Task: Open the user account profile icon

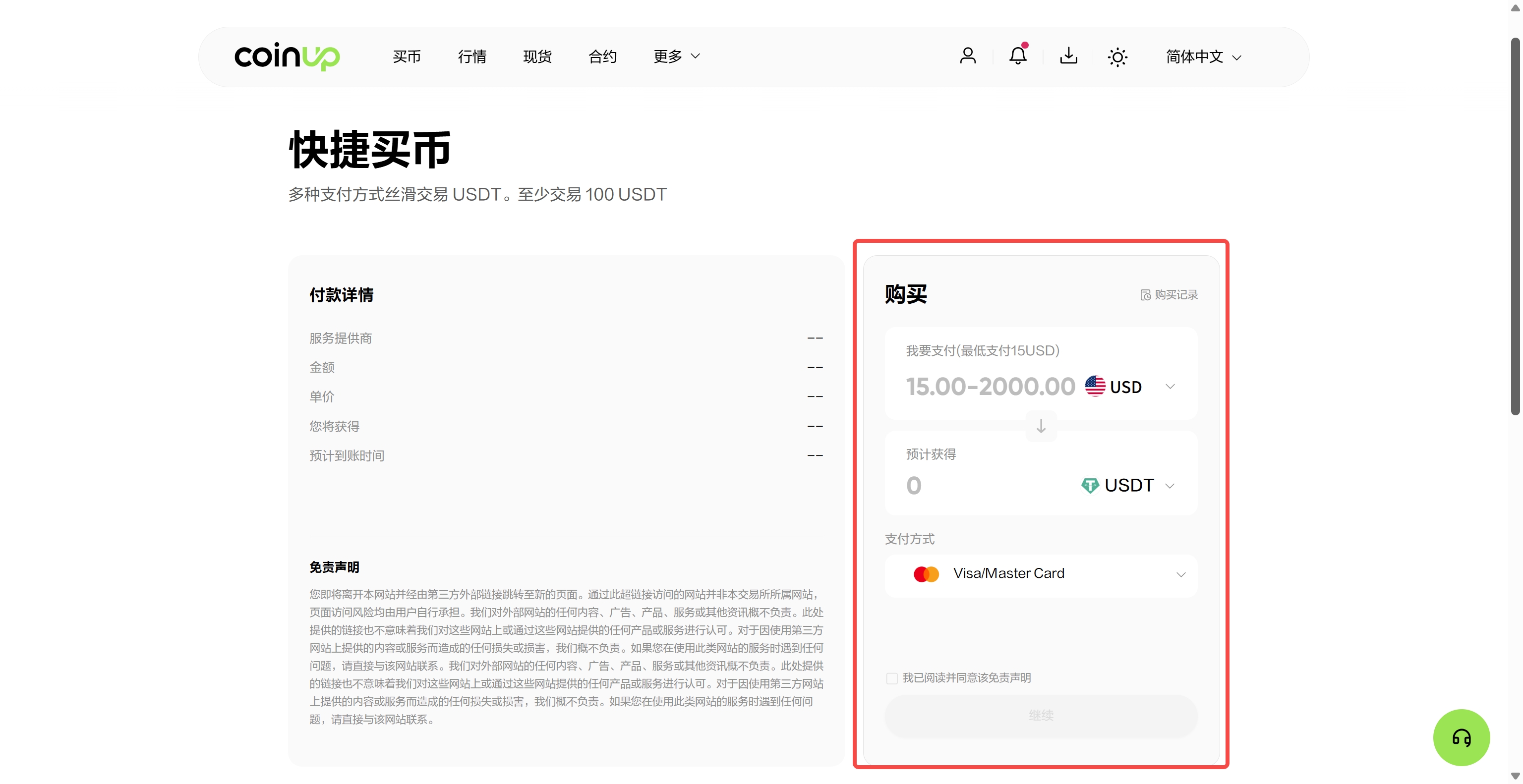Action: coord(967,56)
